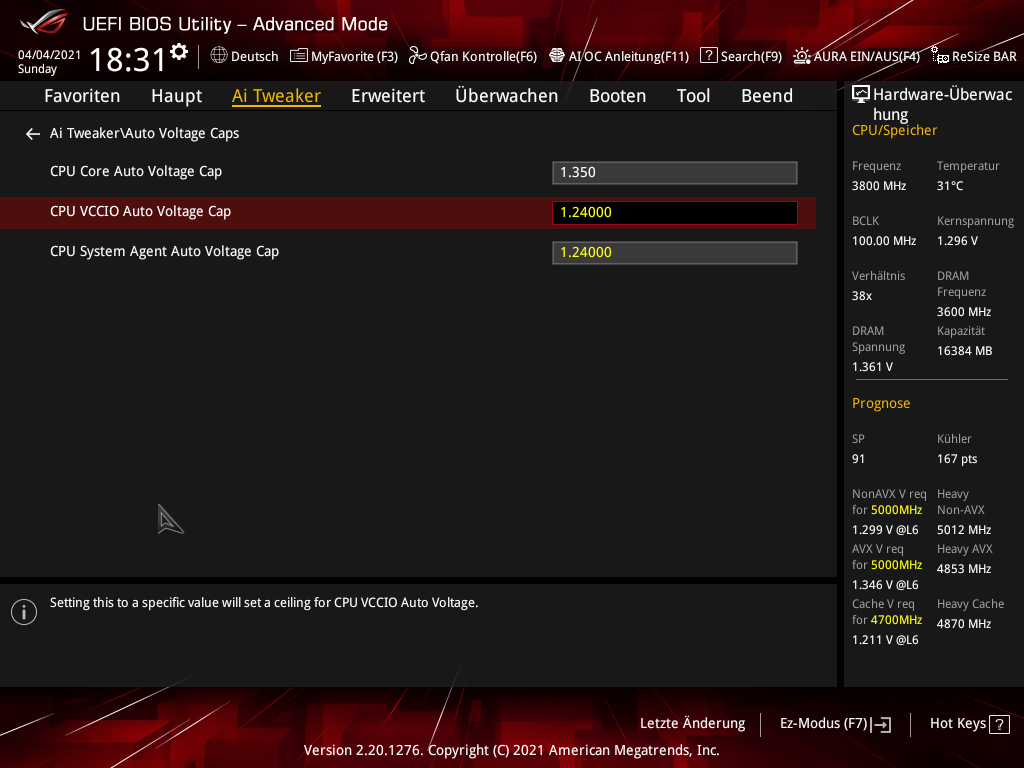
Task: Click the CPU VCCIO Auto Voltage Cap field
Action: coord(675,213)
